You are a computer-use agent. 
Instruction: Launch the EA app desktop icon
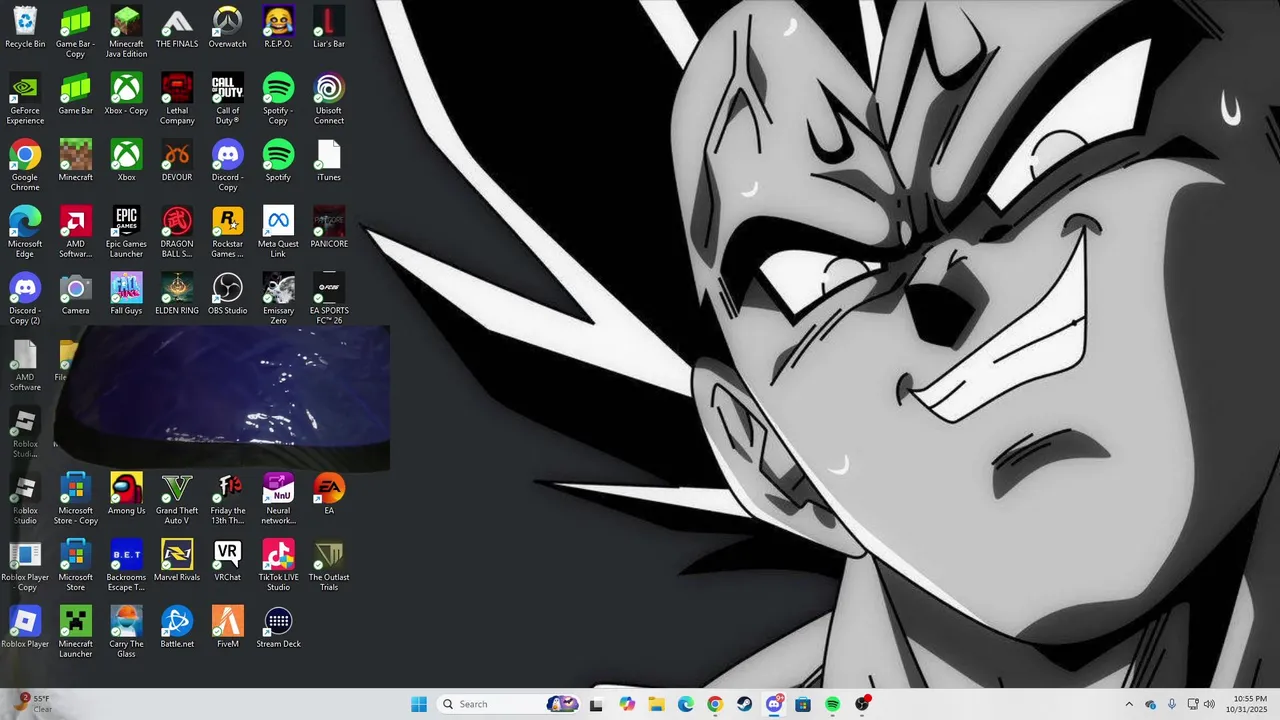pos(329,495)
